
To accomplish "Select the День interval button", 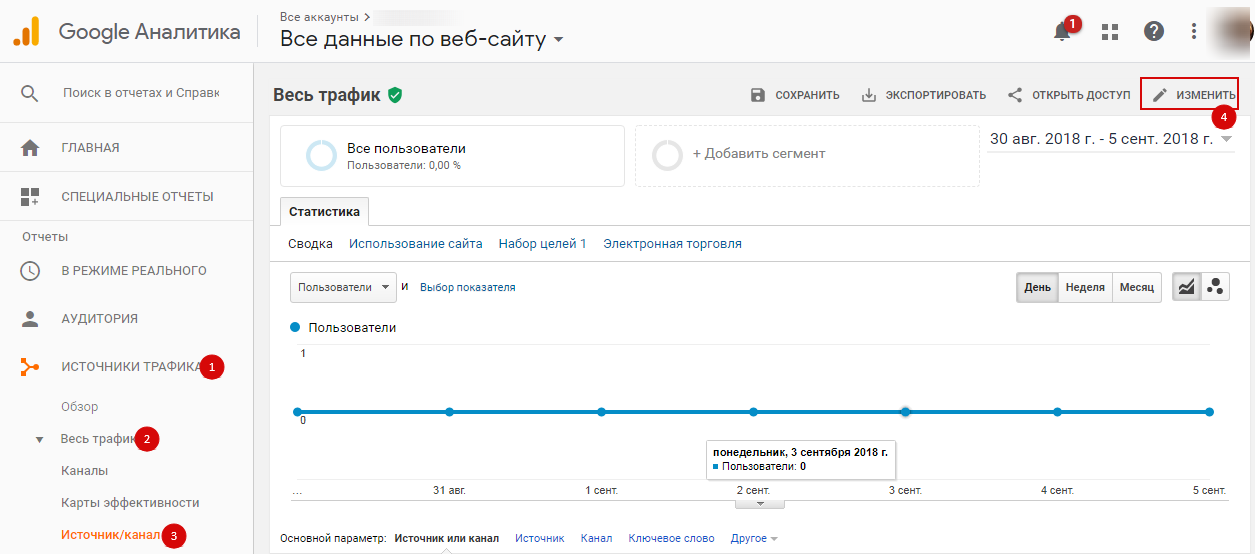I will click(x=1037, y=287).
